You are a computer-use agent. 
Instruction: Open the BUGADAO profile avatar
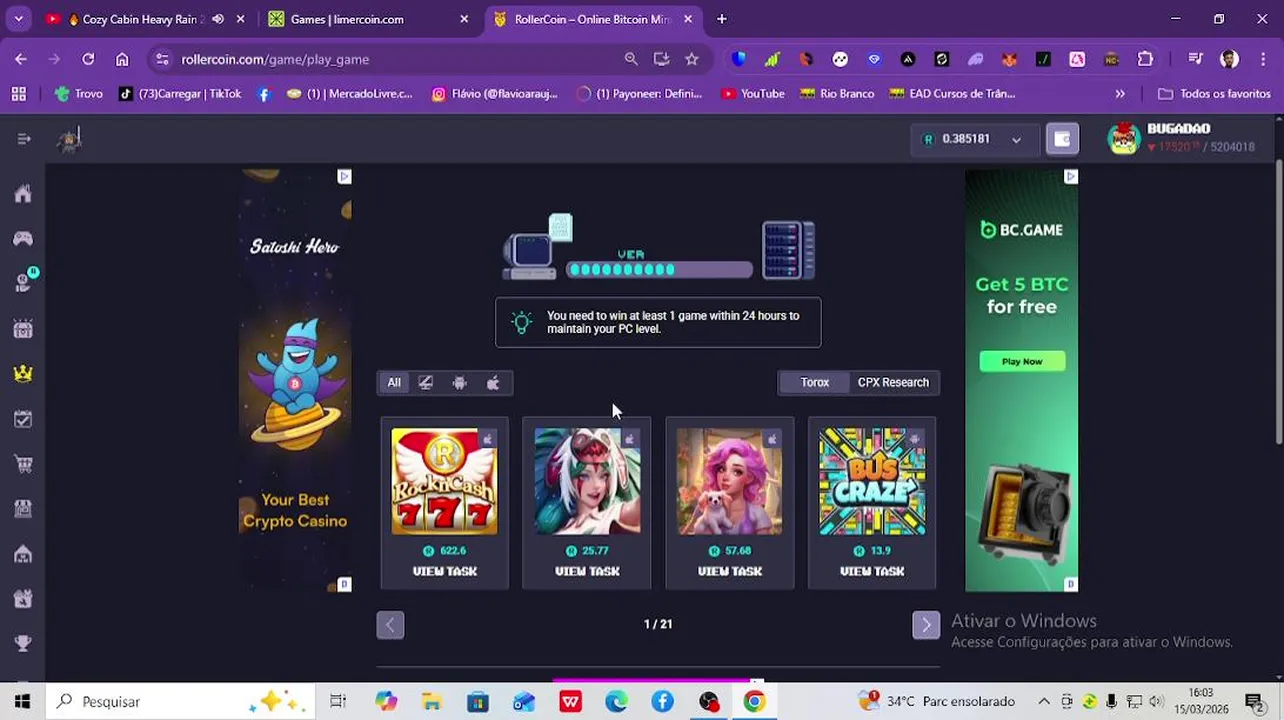pos(1124,138)
